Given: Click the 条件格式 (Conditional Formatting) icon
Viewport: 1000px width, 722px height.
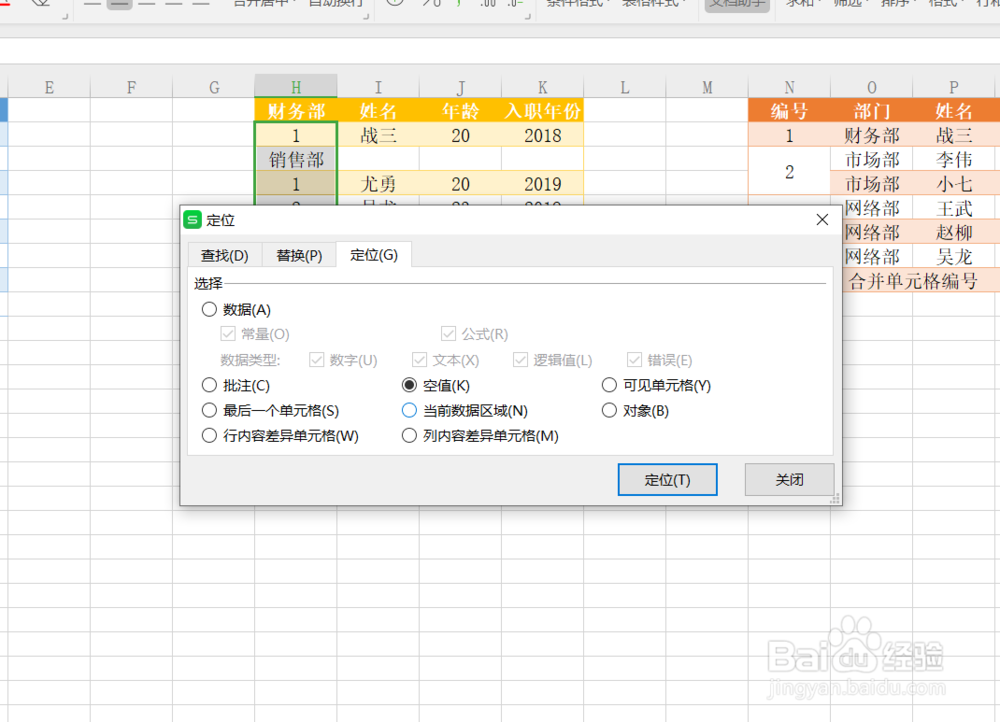Looking at the screenshot, I should pyautogui.click(x=575, y=4).
